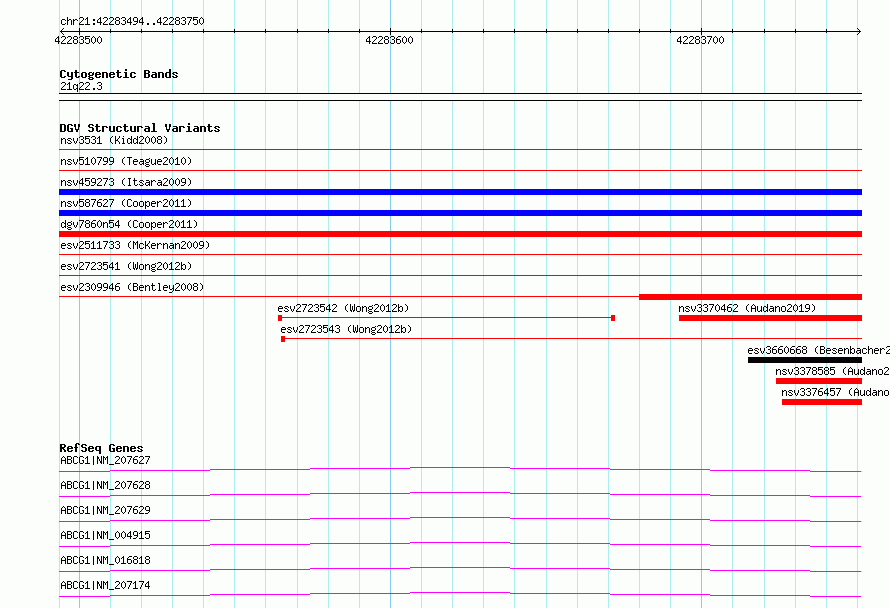Image resolution: width=890 pixels, height=608 pixels.
Task: Click the red bar under nsv3376457
Action: (822, 402)
